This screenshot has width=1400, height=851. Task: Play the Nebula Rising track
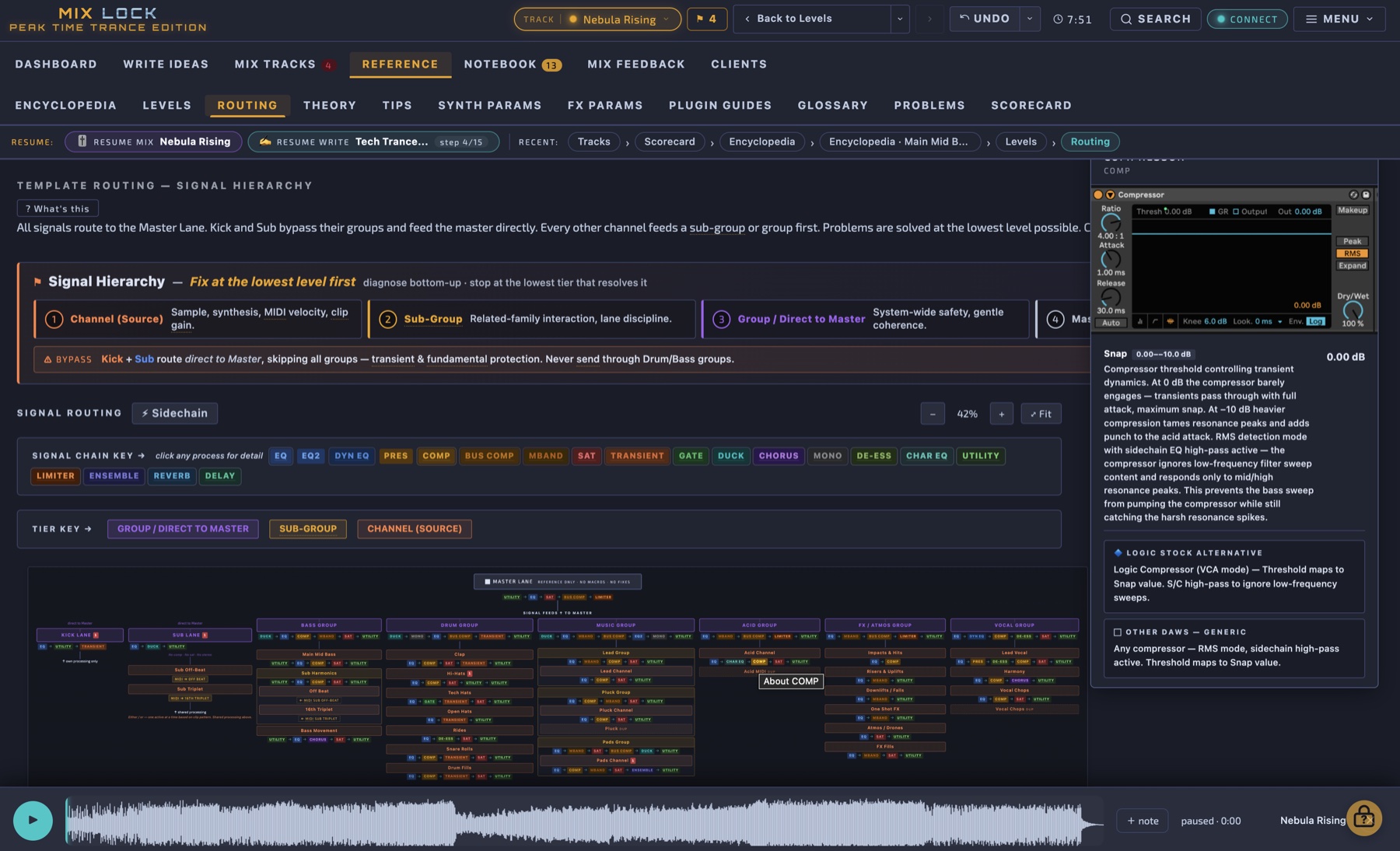[33, 820]
